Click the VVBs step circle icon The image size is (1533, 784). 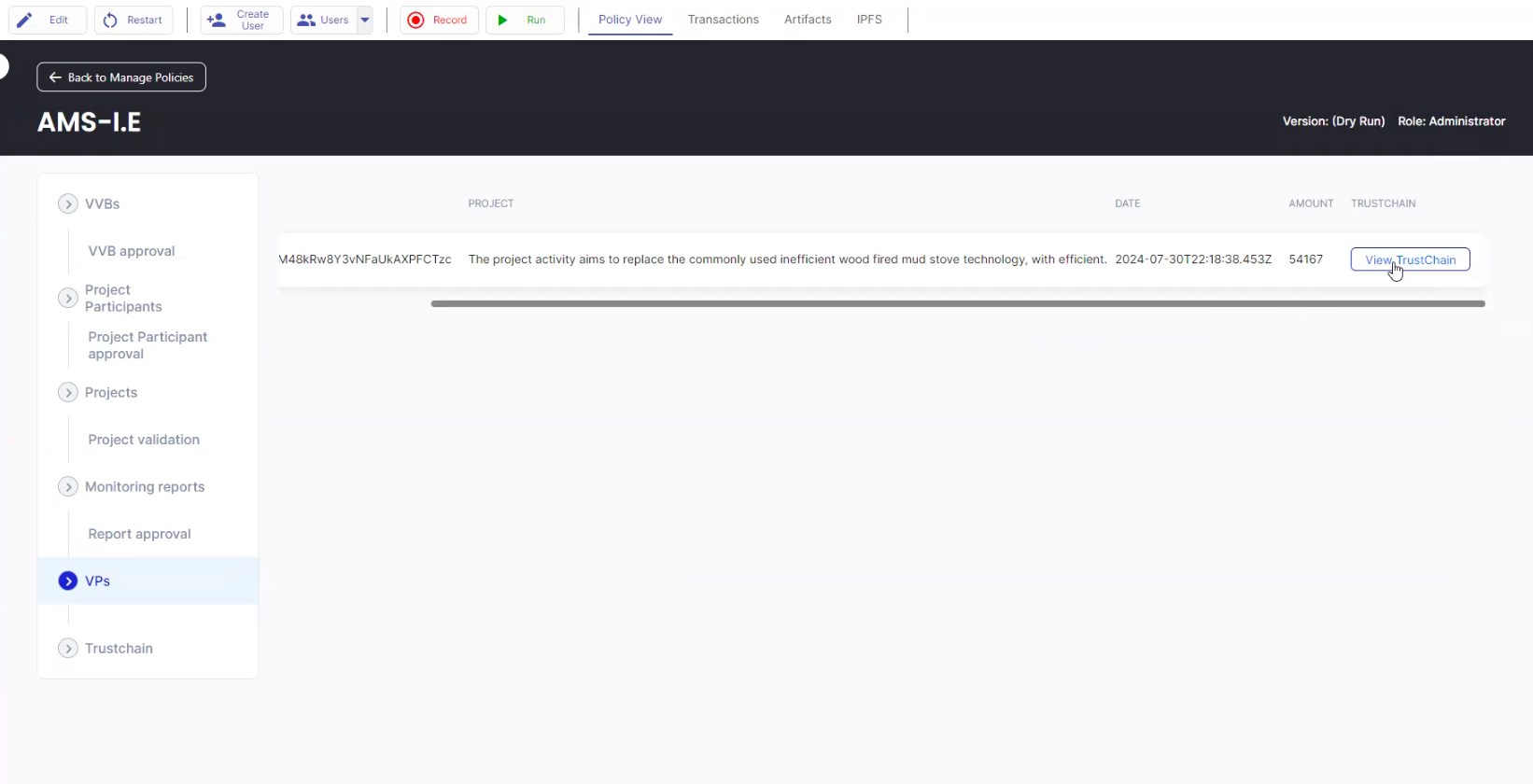pyautogui.click(x=68, y=203)
